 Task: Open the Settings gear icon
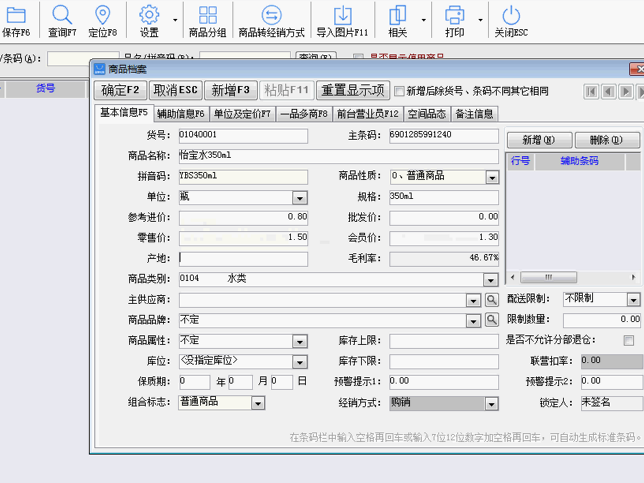click(x=149, y=15)
